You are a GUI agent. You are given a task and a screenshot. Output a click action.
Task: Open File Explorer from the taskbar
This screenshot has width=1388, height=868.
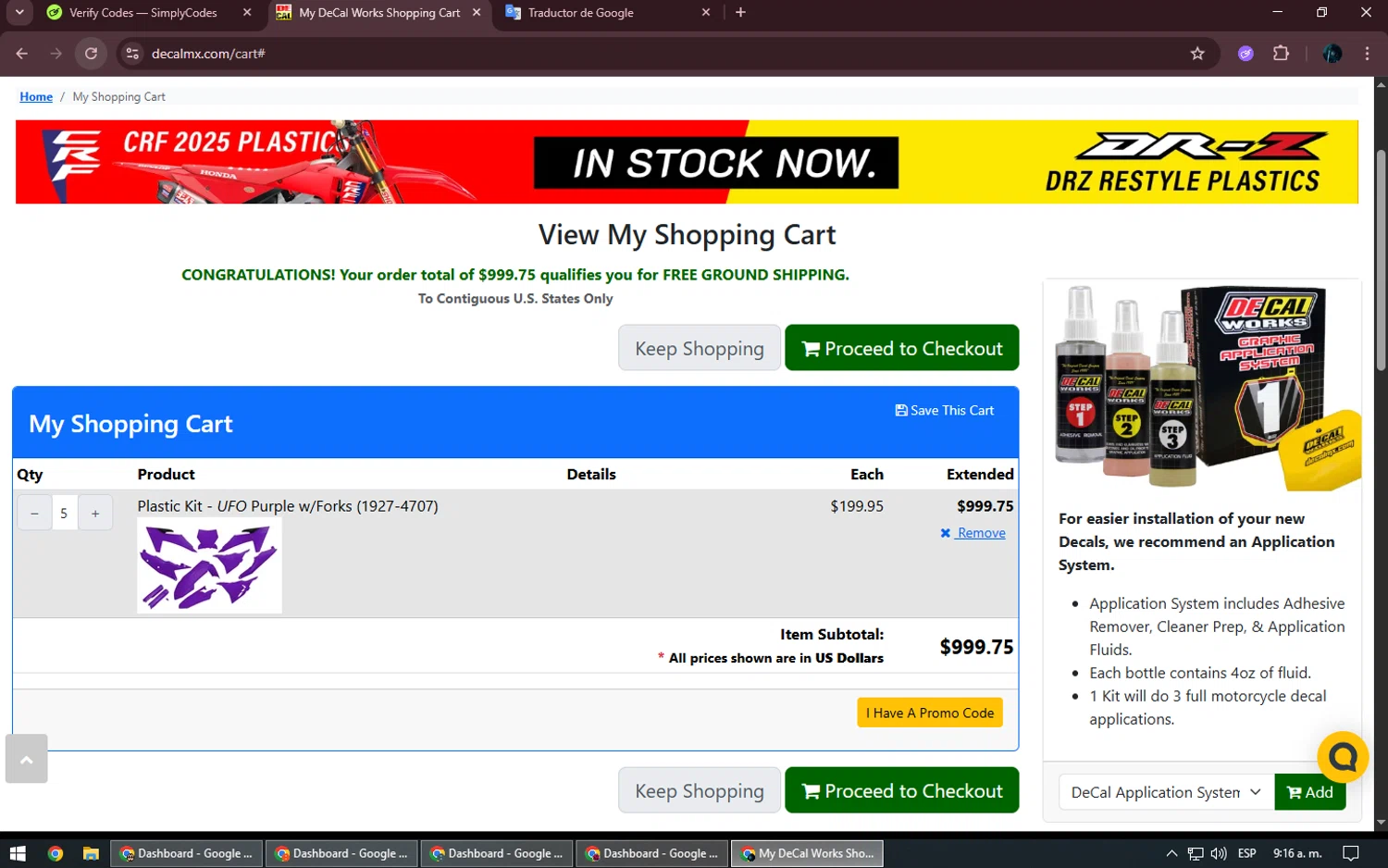pyautogui.click(x=91, y=853)
